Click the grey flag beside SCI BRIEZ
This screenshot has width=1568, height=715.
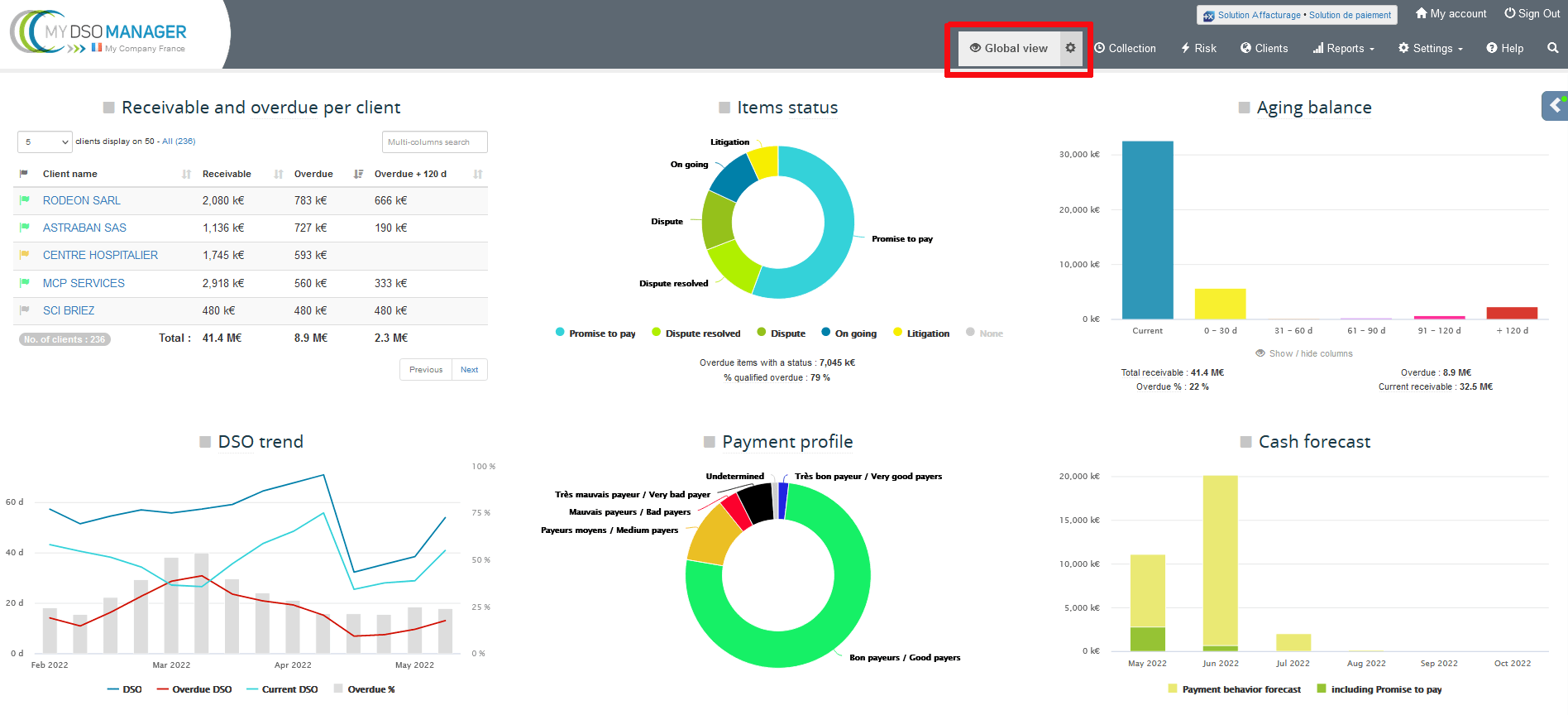point(25,310)
